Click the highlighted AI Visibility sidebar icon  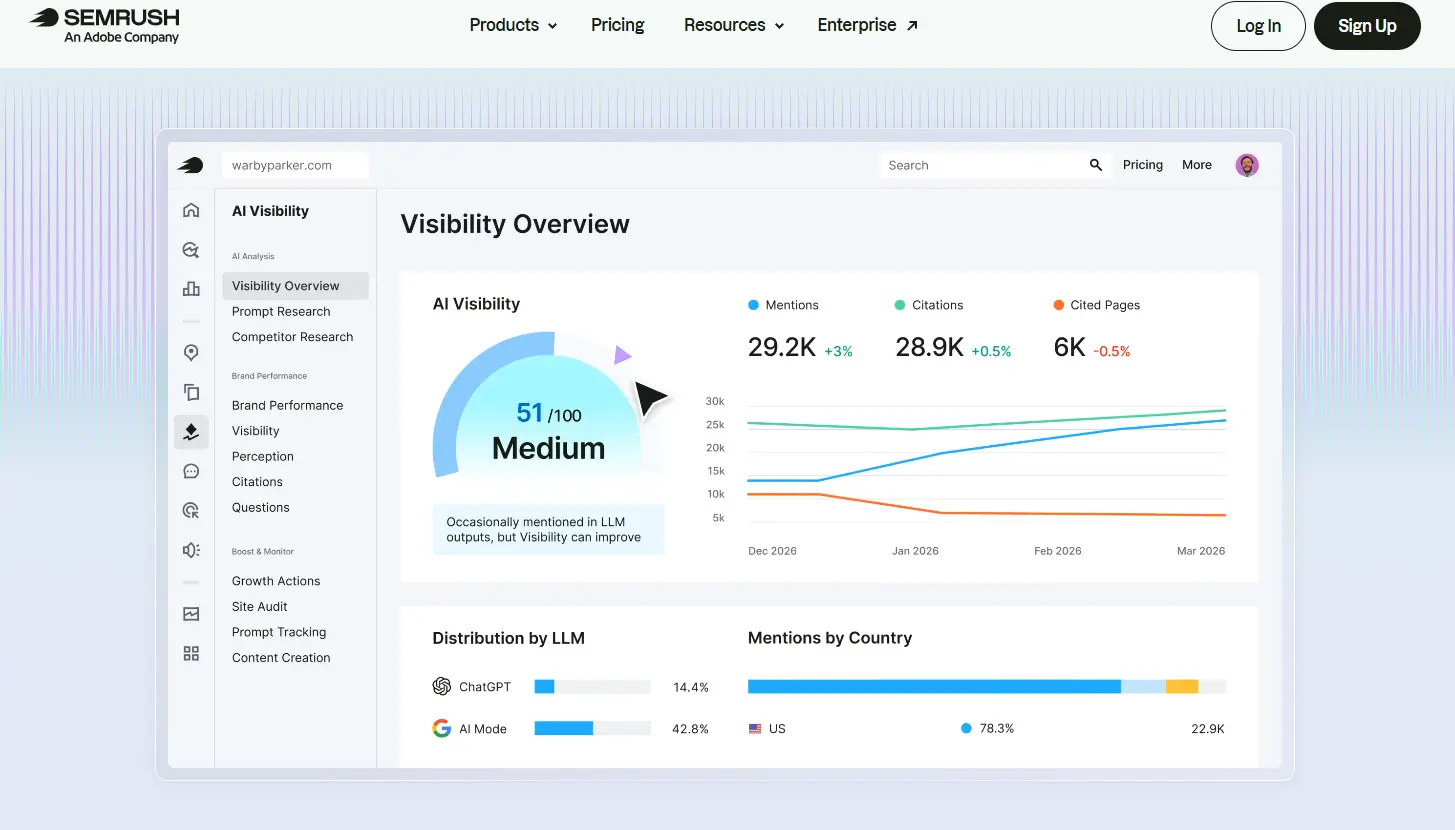(x=191, y=432)
